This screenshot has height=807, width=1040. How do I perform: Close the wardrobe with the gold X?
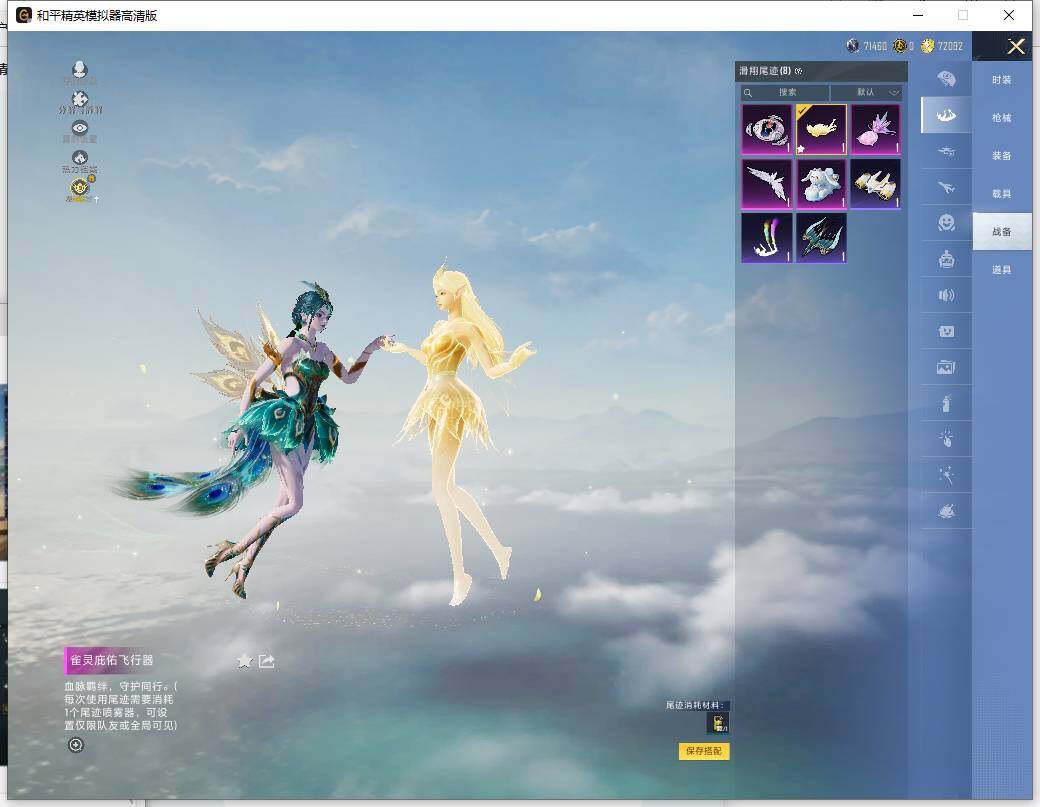point(1015,46)
